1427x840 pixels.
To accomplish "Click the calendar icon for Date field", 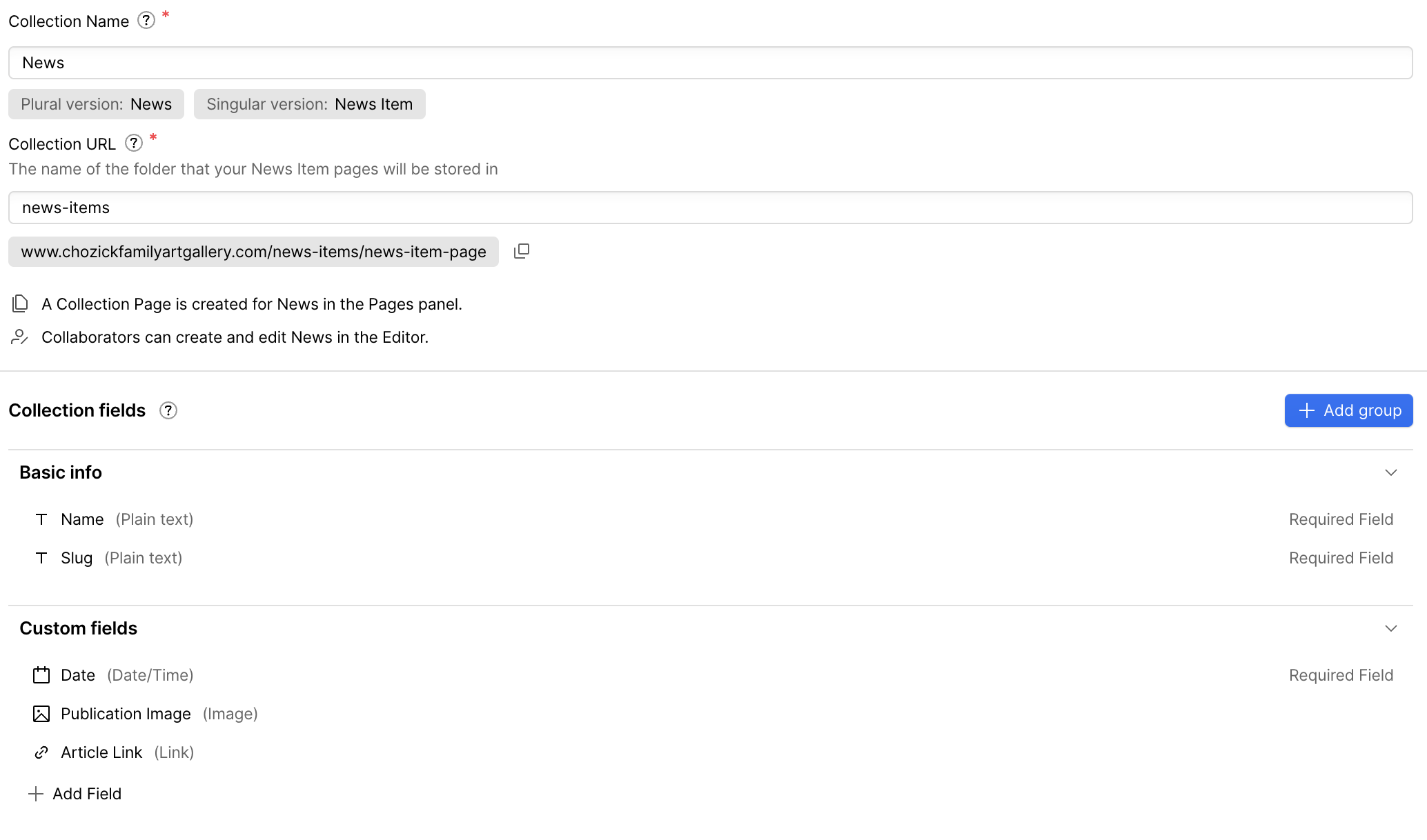I will pos(41,675).
